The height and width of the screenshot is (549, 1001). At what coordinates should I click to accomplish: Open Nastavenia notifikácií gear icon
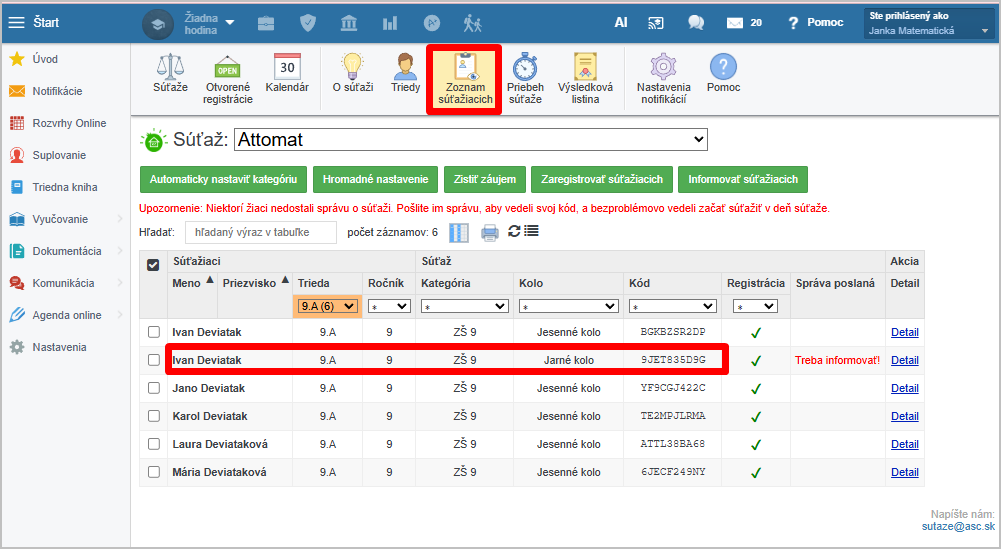(x=663, y=68)
